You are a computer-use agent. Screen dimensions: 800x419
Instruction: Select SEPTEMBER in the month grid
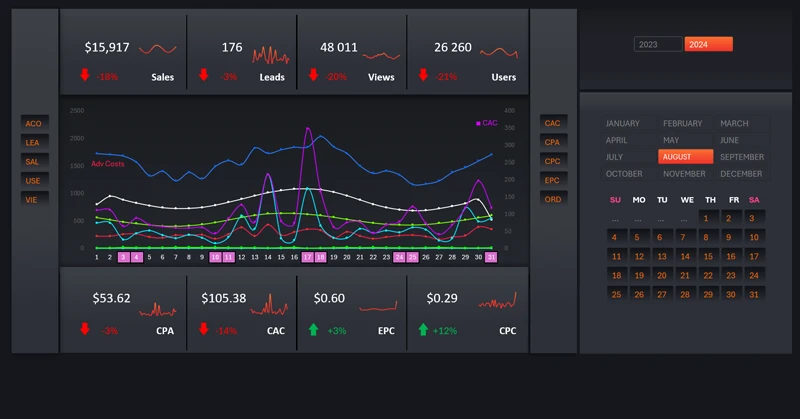pyautogui.click(x=741, y=157)
